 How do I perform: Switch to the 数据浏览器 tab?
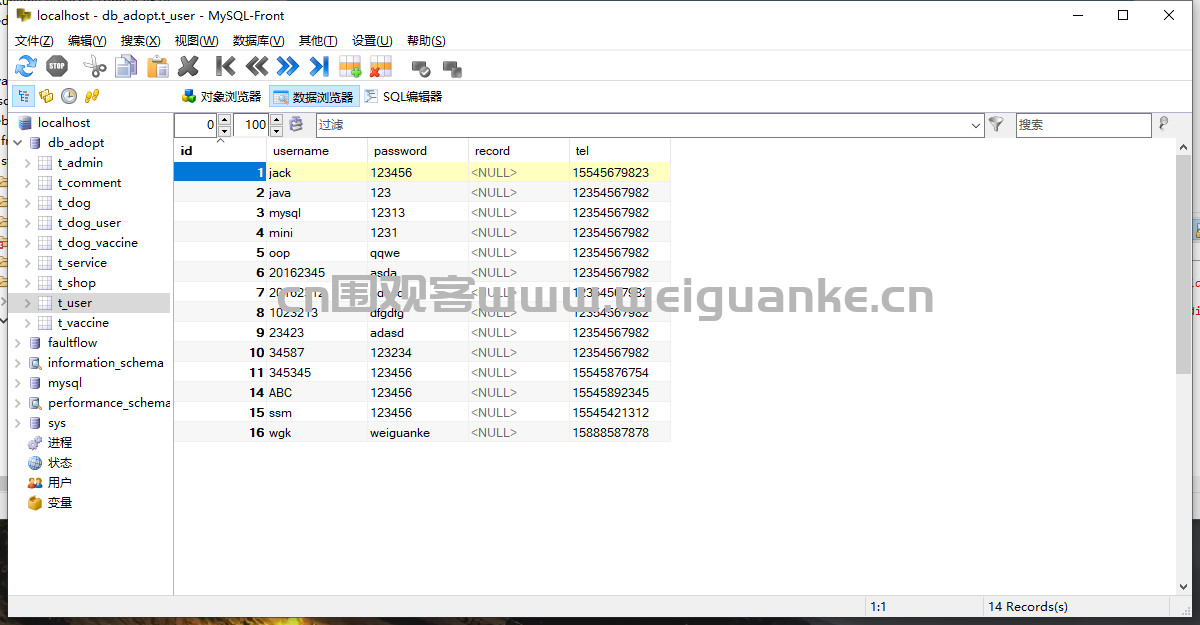pos(313,97)
